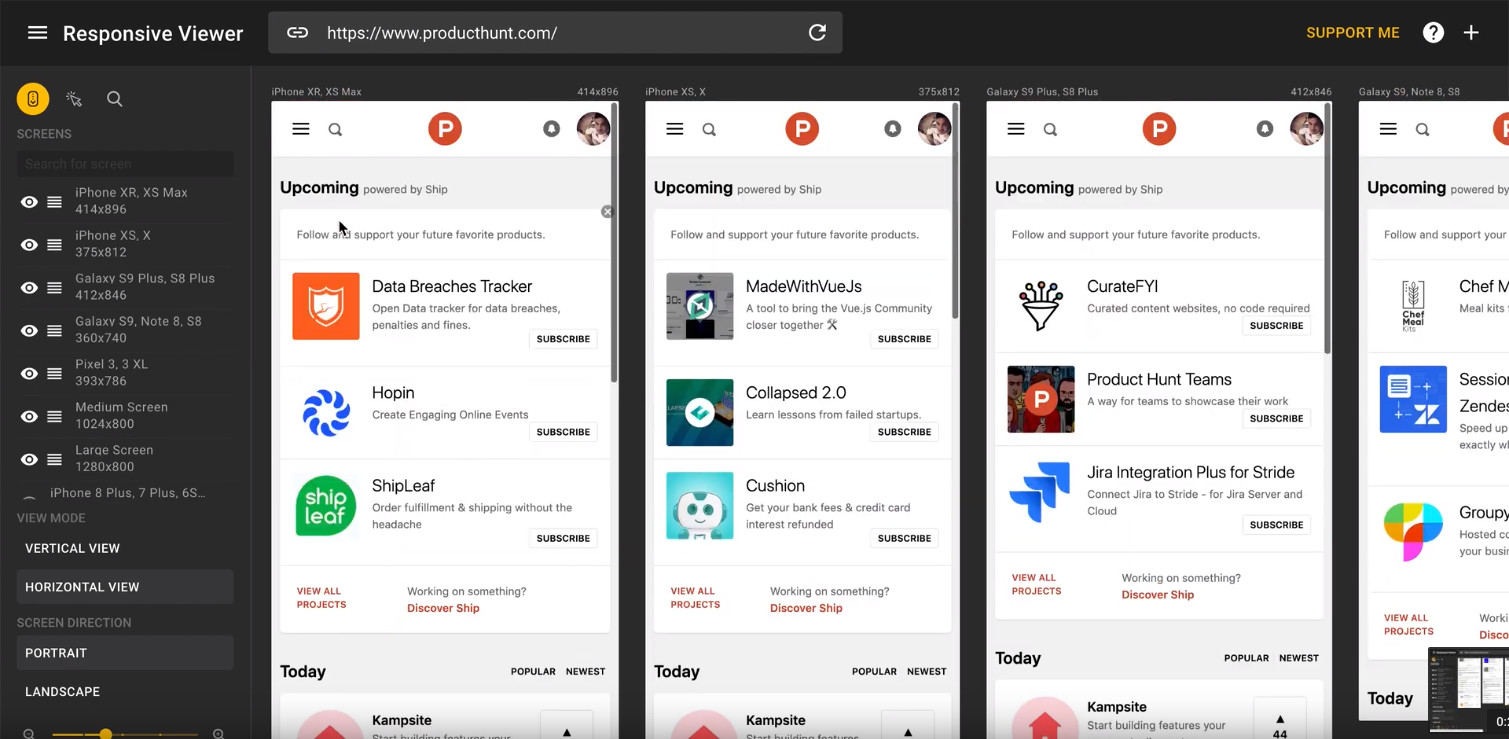This screenshot has width=1509, height=739.
Task: Switch to Newest tab in iPhone XS screen
Action: (926, 672)
